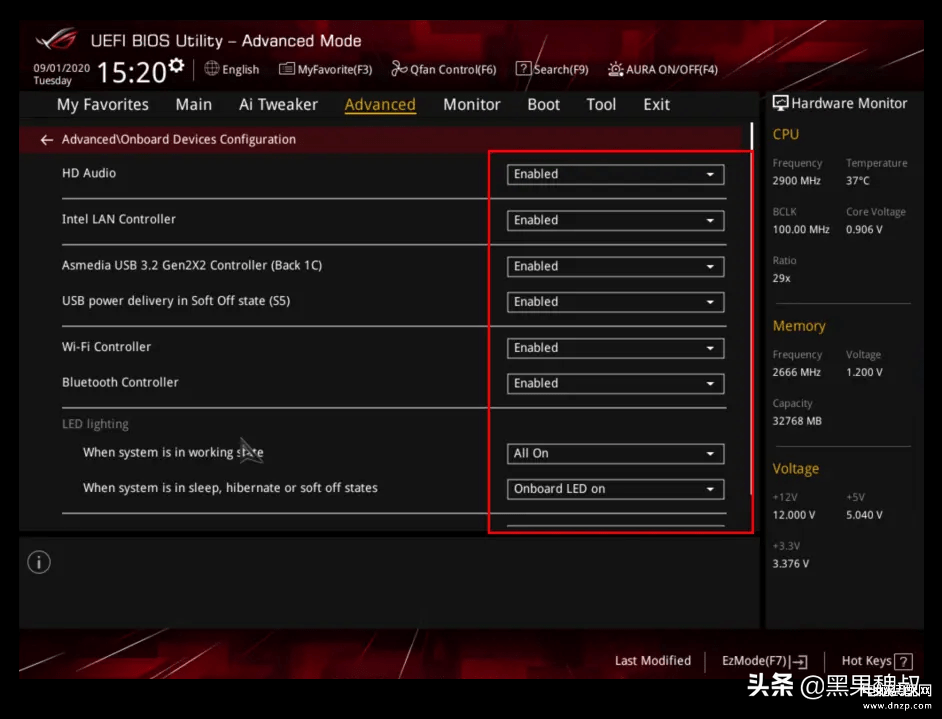Viewport: 942px width, 719px height.
Task: Switch to the Boot tab
Action: tap(544, 105)
